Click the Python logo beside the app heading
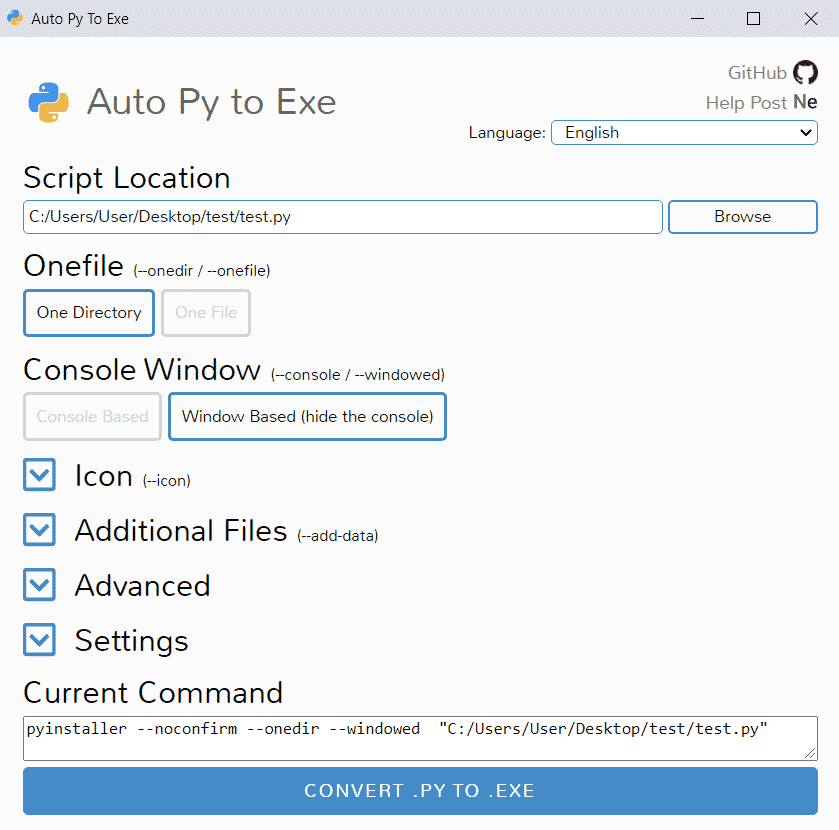The image size is (839, 830). coord(49,102)
